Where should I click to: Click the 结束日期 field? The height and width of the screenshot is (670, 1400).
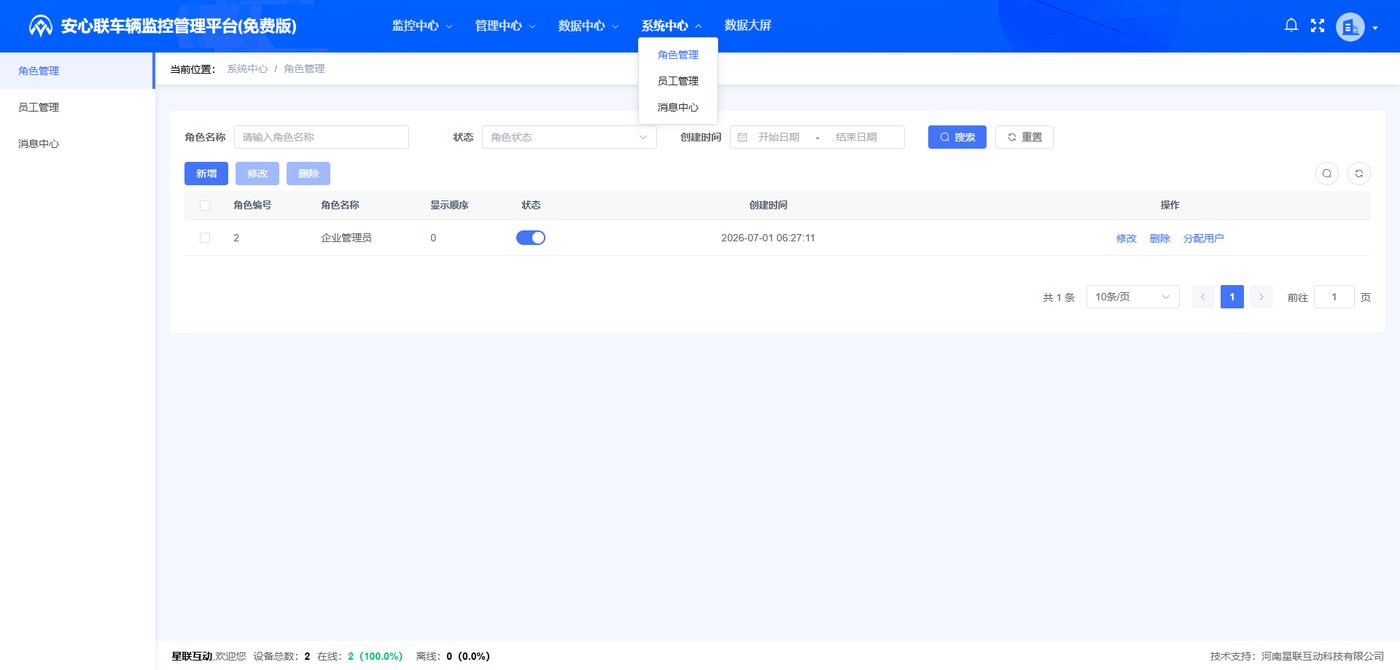[x=856, y=137]
